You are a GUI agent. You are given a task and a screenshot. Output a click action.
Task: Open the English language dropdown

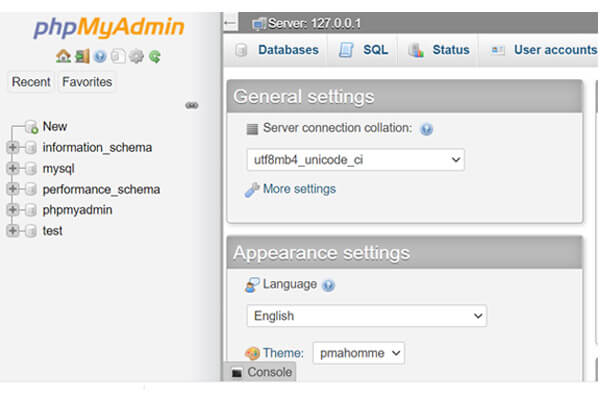(x=367, y=316)
